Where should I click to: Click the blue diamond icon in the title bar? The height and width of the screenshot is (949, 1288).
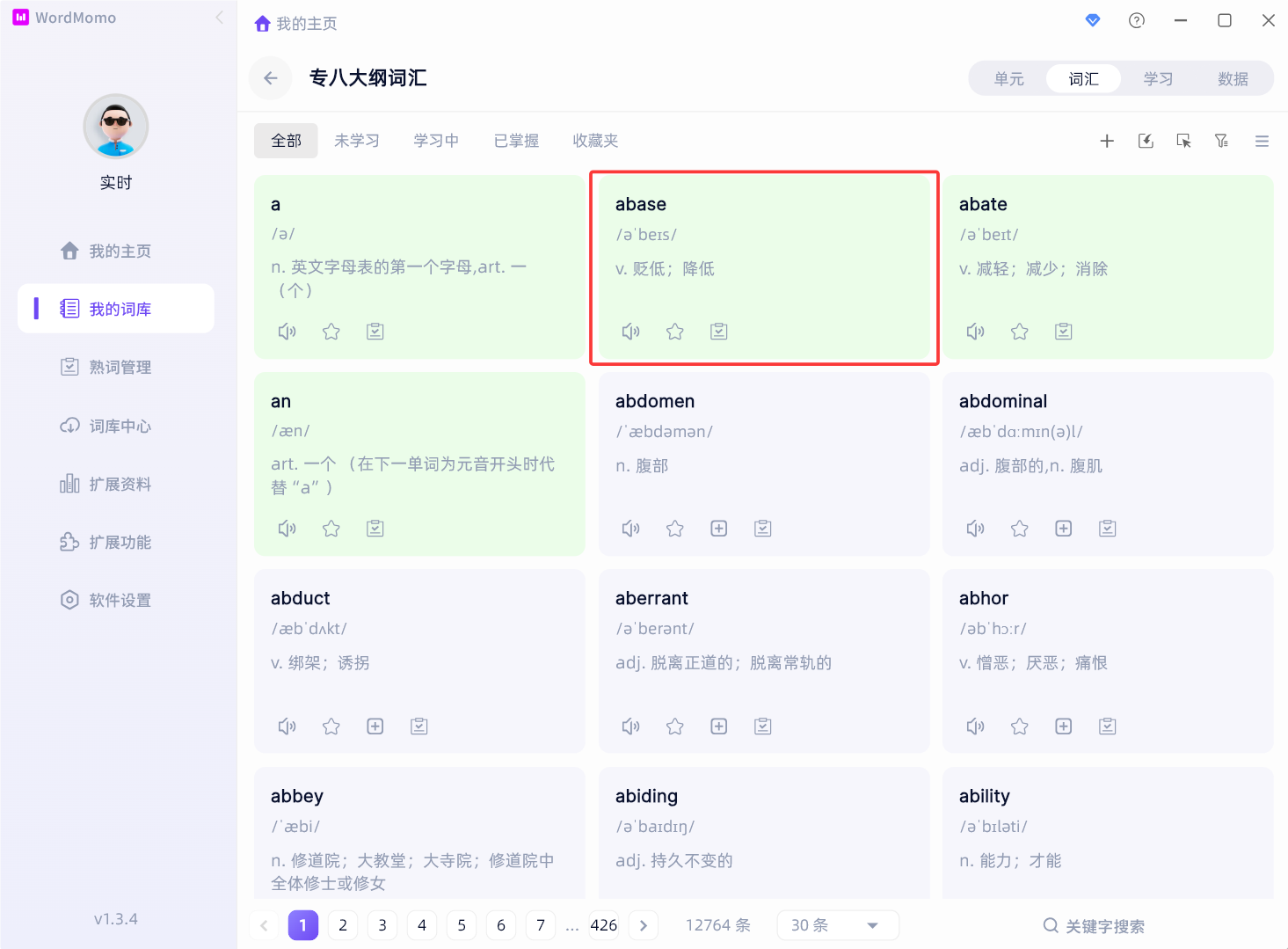click(x=1093, y=20)
